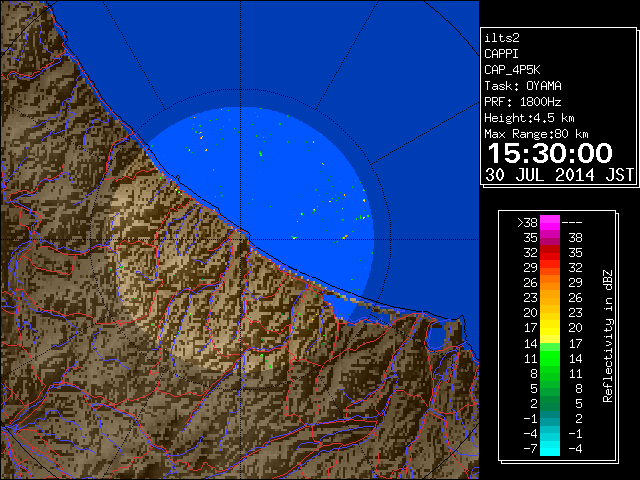Pick the cyan -7 to -4 swatch
Viewport: 640px width, 480px height.
[x=550, y=448]
